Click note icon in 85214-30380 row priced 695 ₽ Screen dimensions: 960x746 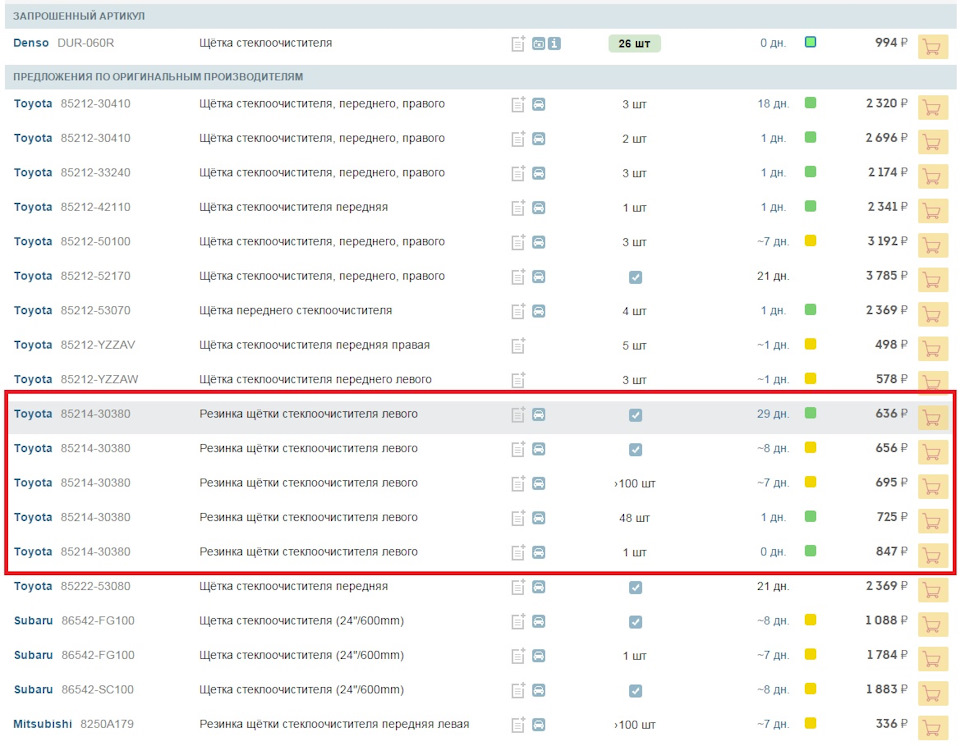point(518,483)
